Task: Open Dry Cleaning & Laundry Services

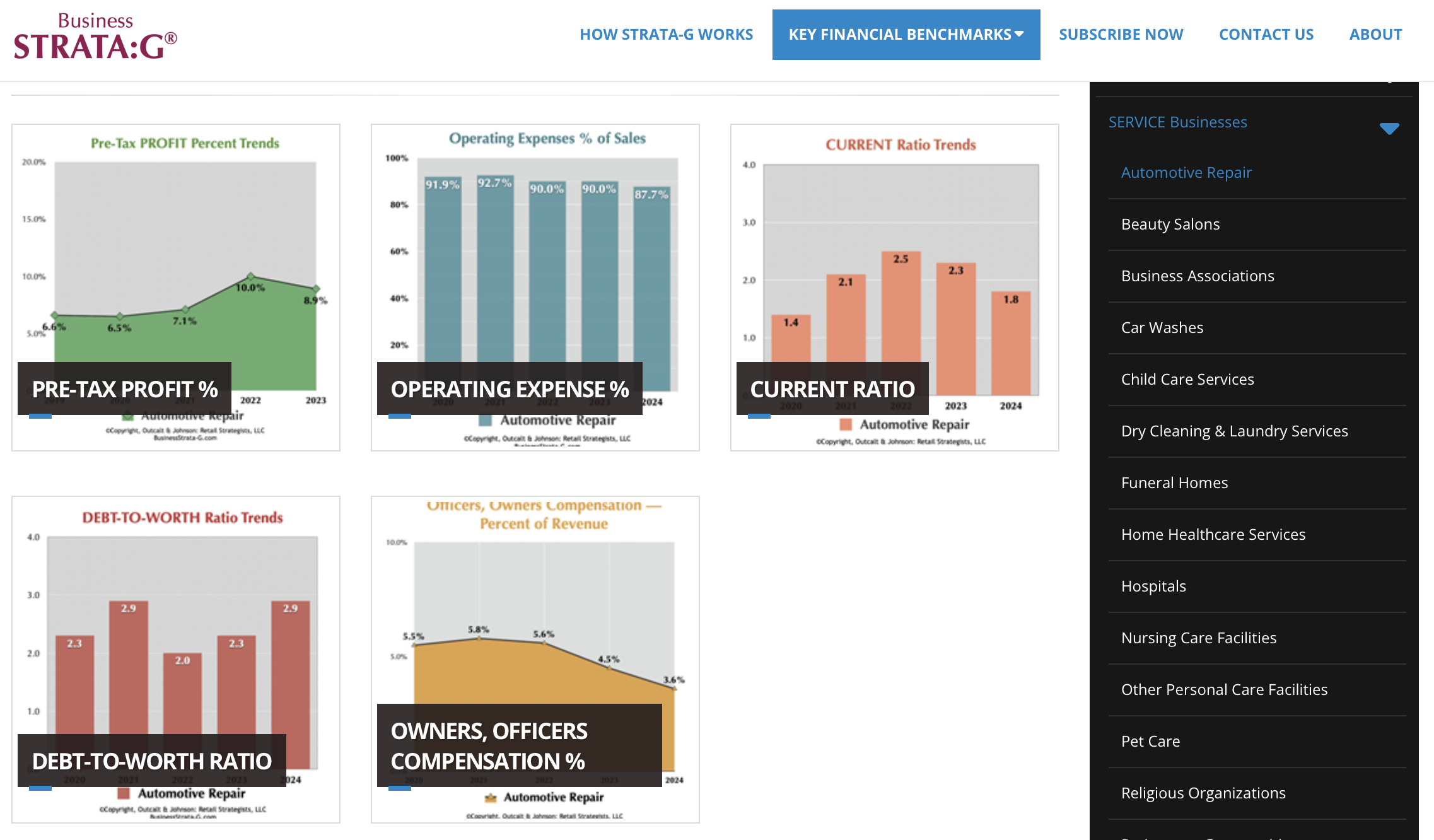Action: [x=1234, y=431]
